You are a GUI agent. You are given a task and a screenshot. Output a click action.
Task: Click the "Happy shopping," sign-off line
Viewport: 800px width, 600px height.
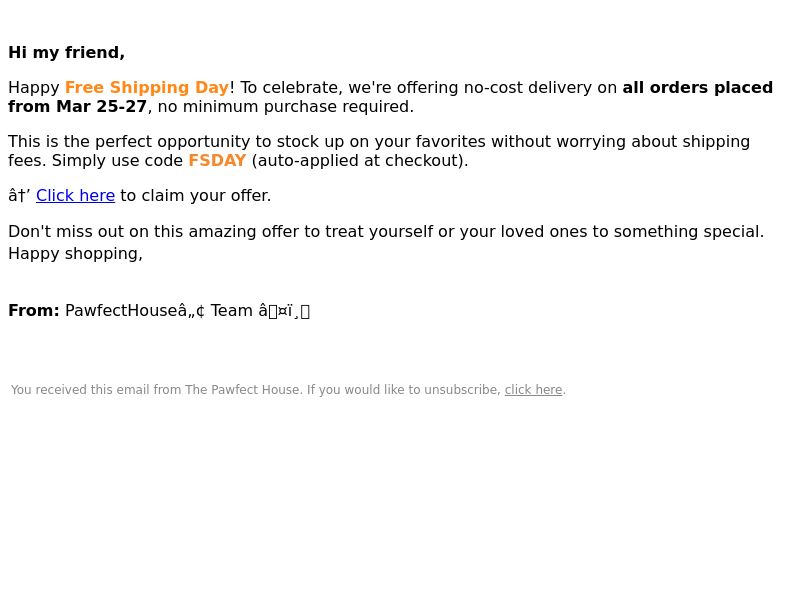click(x=76, y=254)
